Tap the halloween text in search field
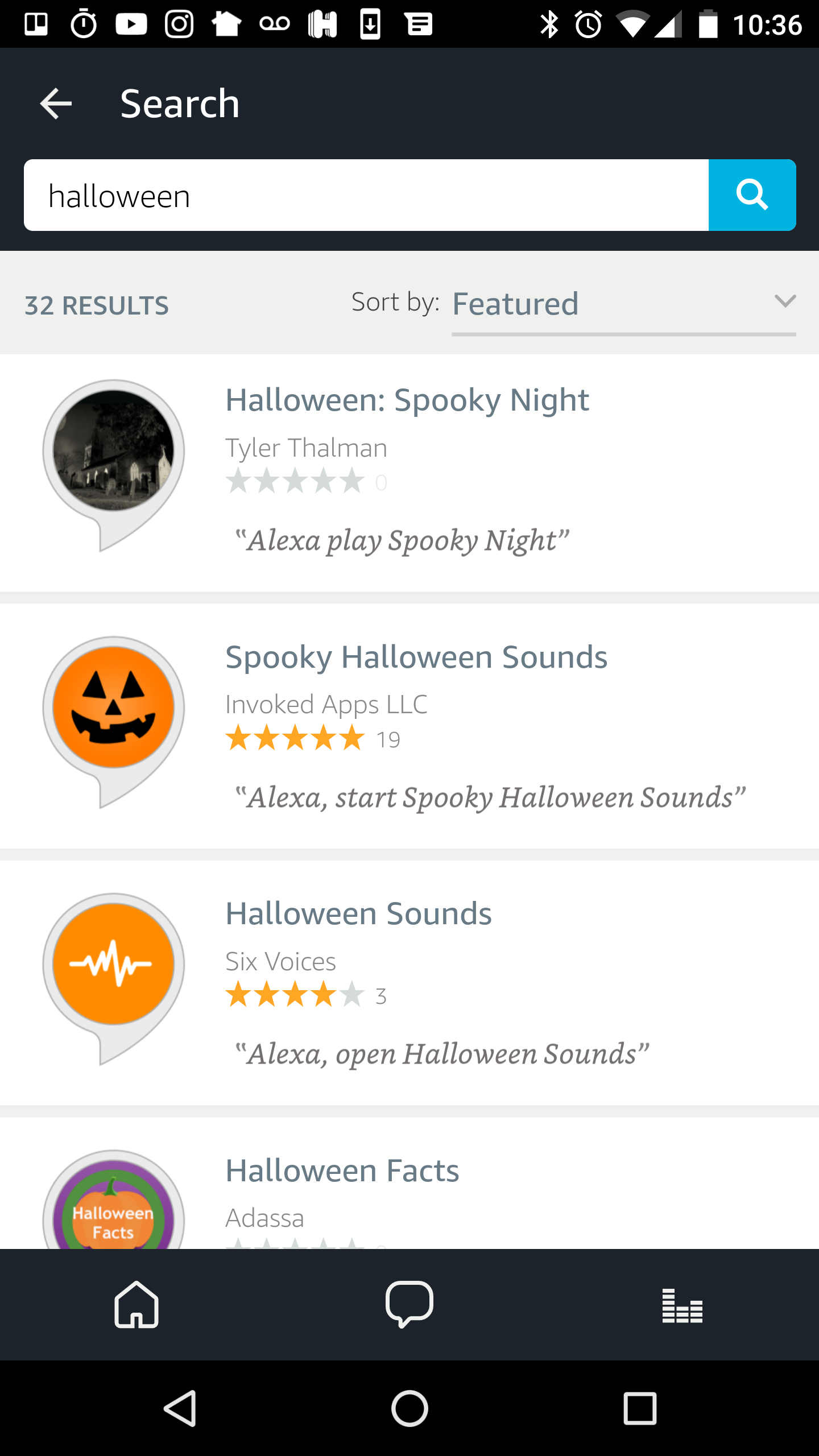The image size is (819, 1456). [119, 195]
